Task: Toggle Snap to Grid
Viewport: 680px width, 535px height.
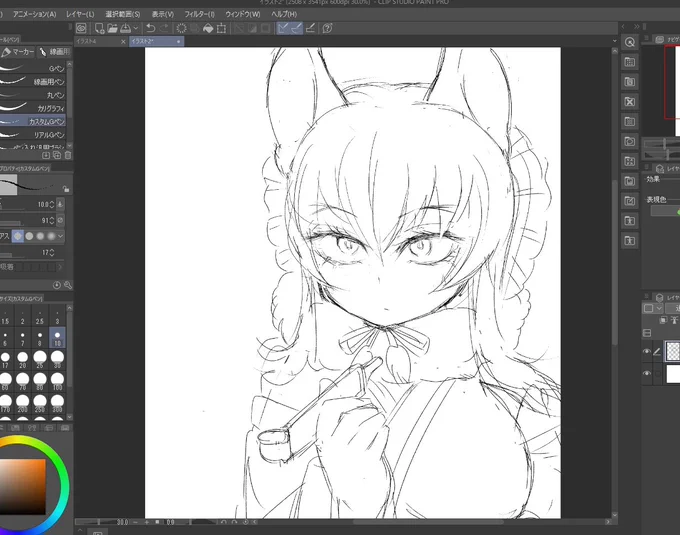Action: [310, 29]
